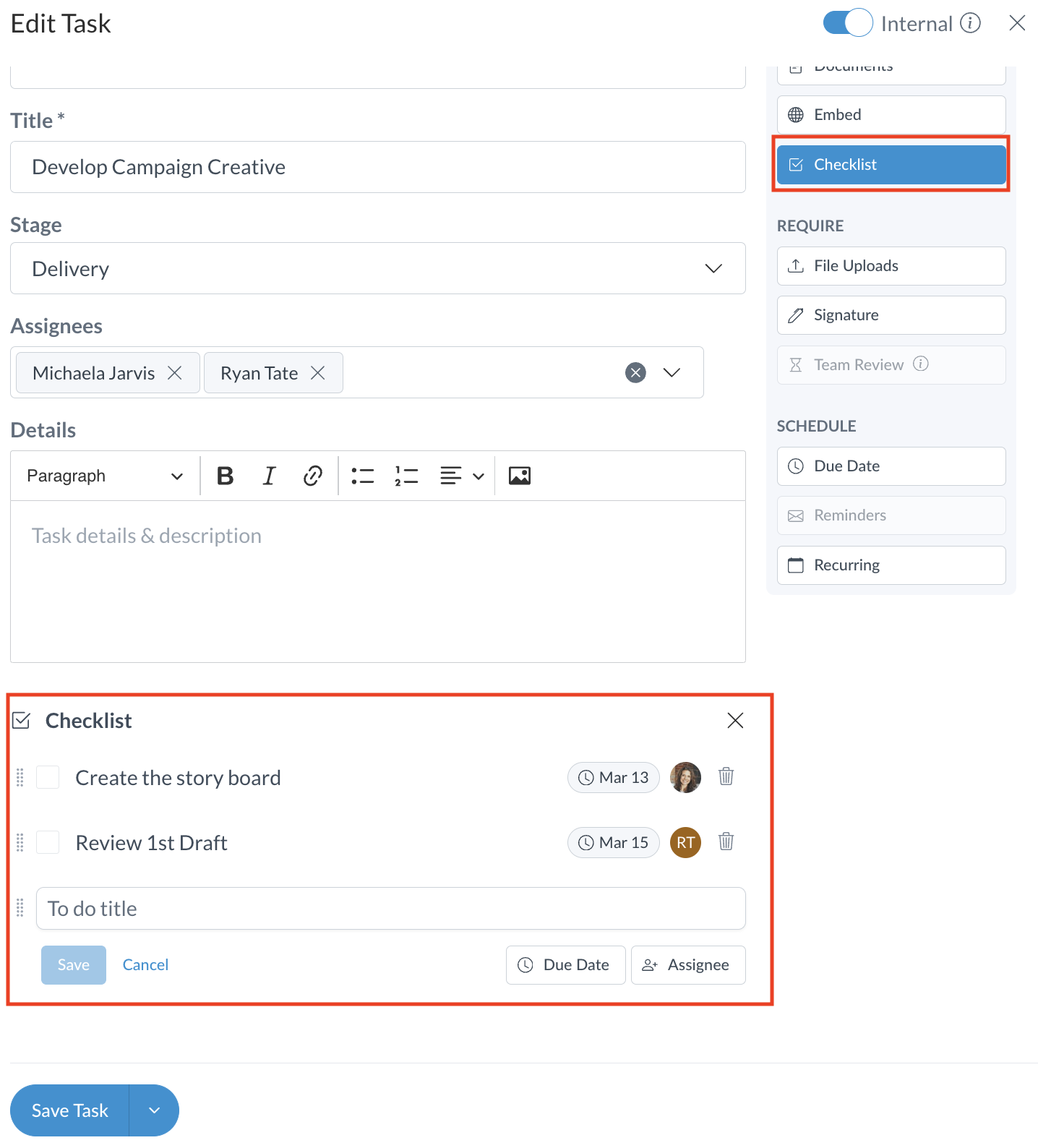
Task: Apply italic formatting in Details toolbar
Action: (269, 476)
